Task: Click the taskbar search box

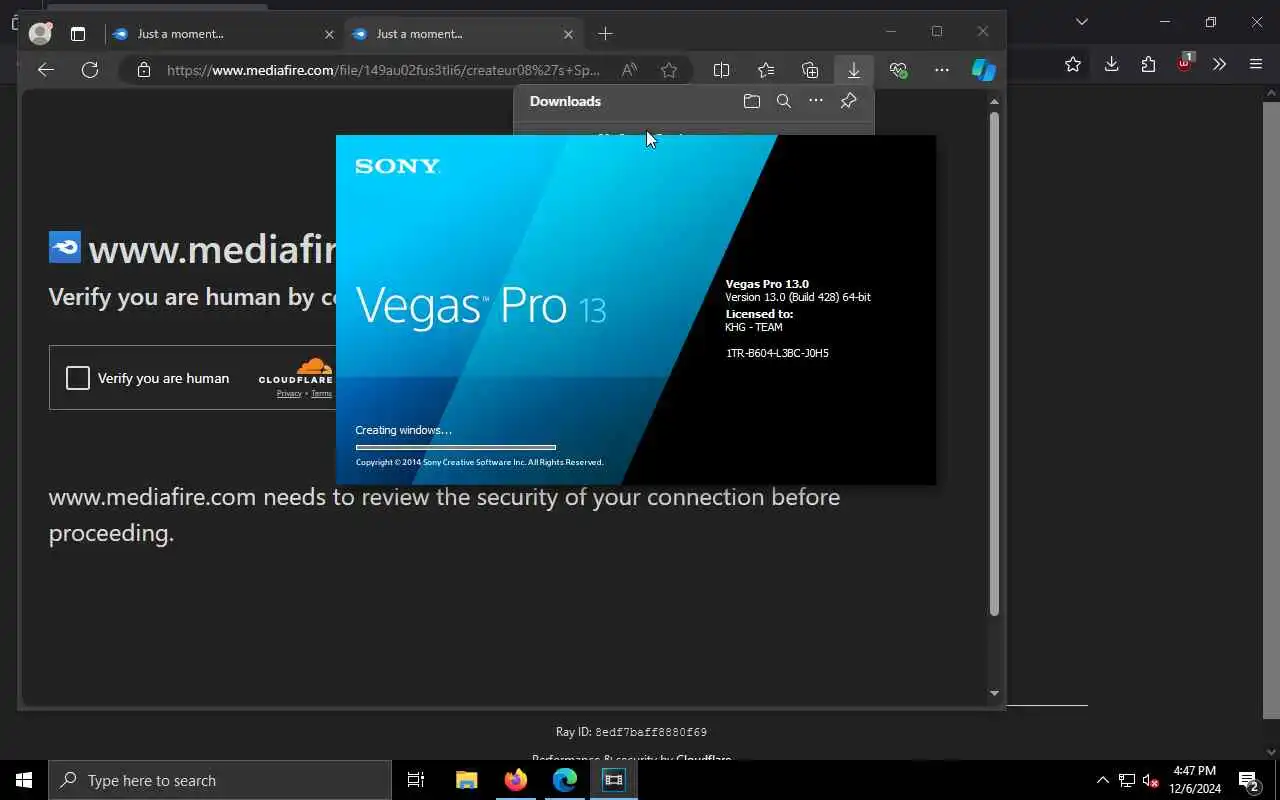Action: tap(220, 780)
